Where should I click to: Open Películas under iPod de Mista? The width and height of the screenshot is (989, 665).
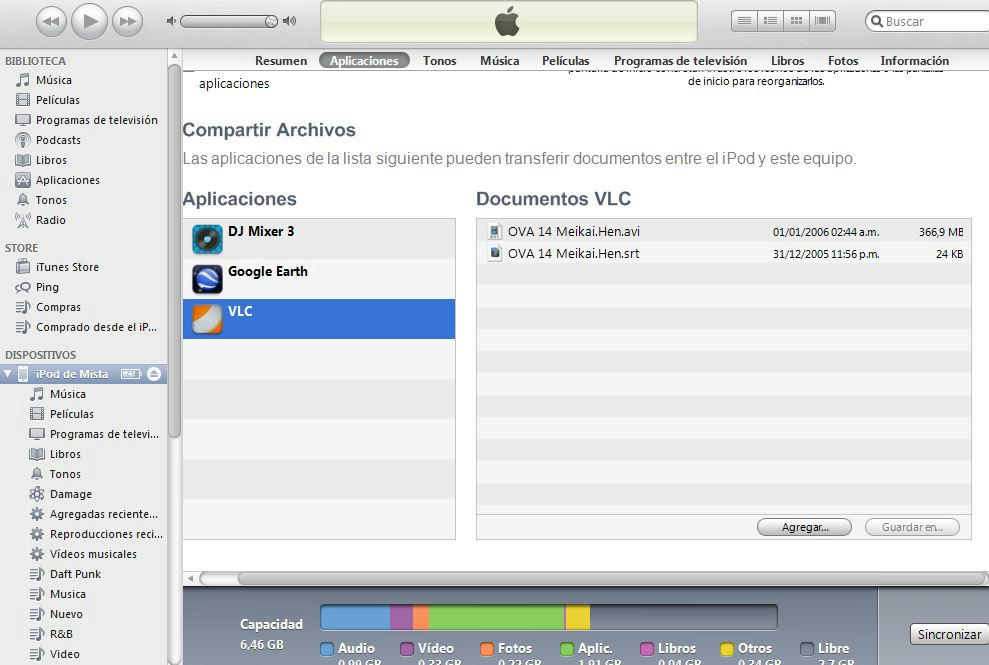tap(72, 414)
